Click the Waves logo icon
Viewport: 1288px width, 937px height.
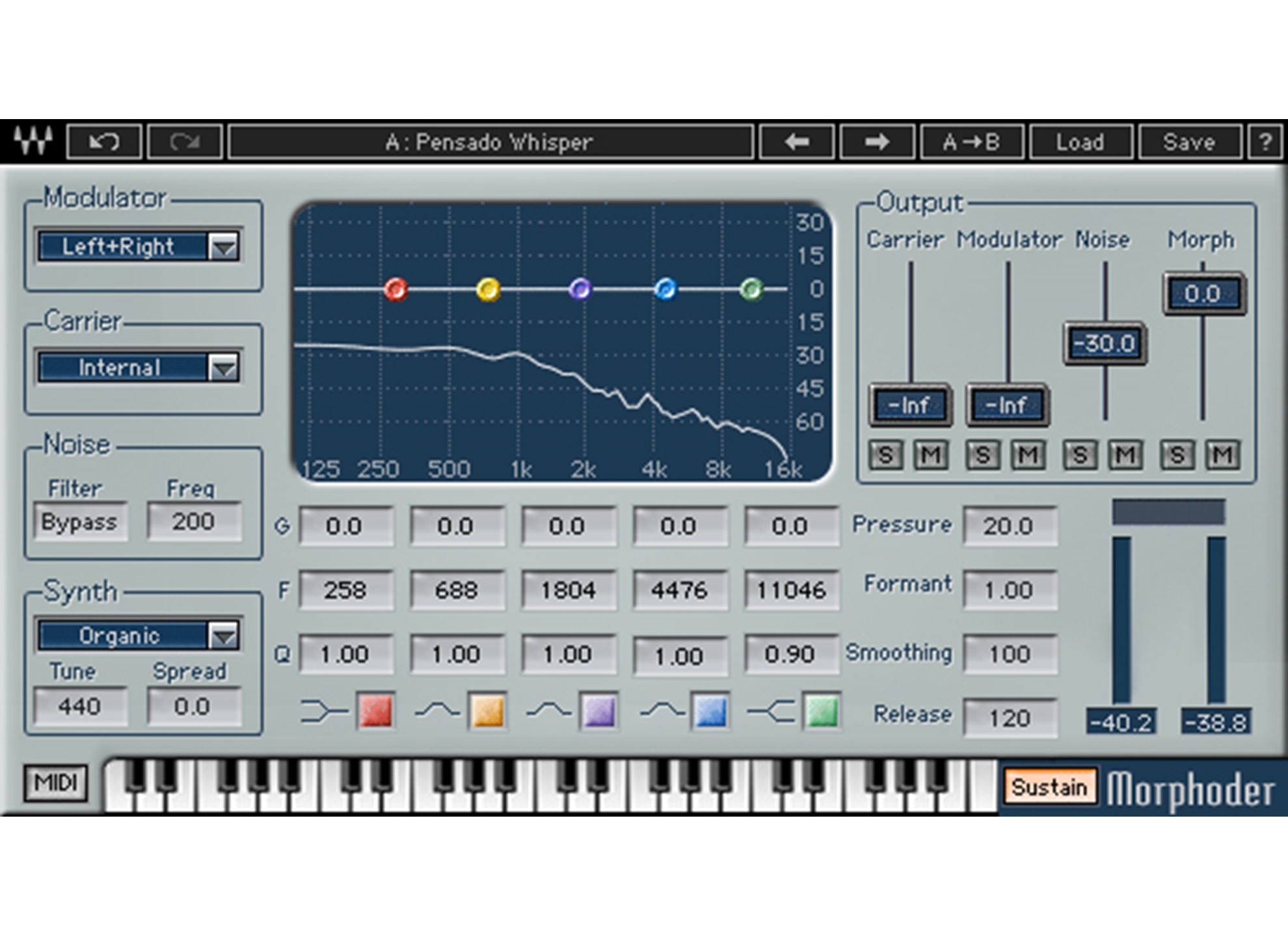click(x=33, y=141)
